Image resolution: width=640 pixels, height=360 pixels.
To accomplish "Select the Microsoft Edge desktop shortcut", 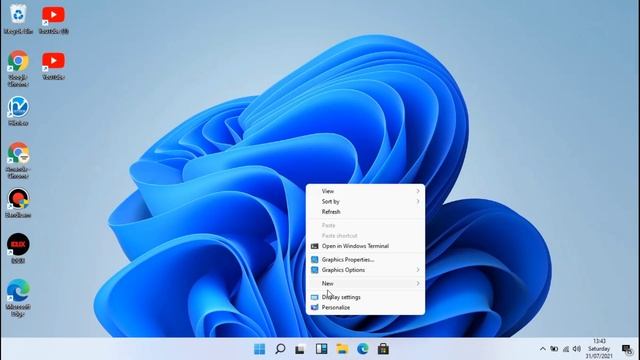I will [18, 298].
